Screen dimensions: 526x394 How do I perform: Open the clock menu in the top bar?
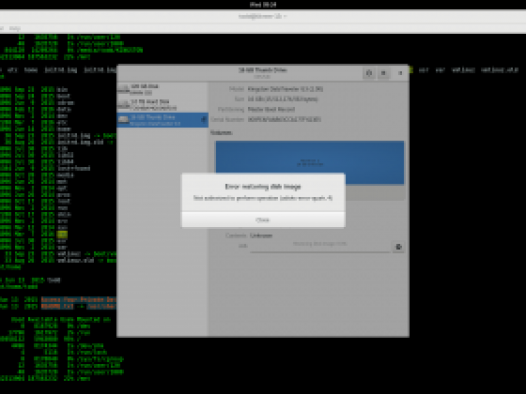pos(263,4)
